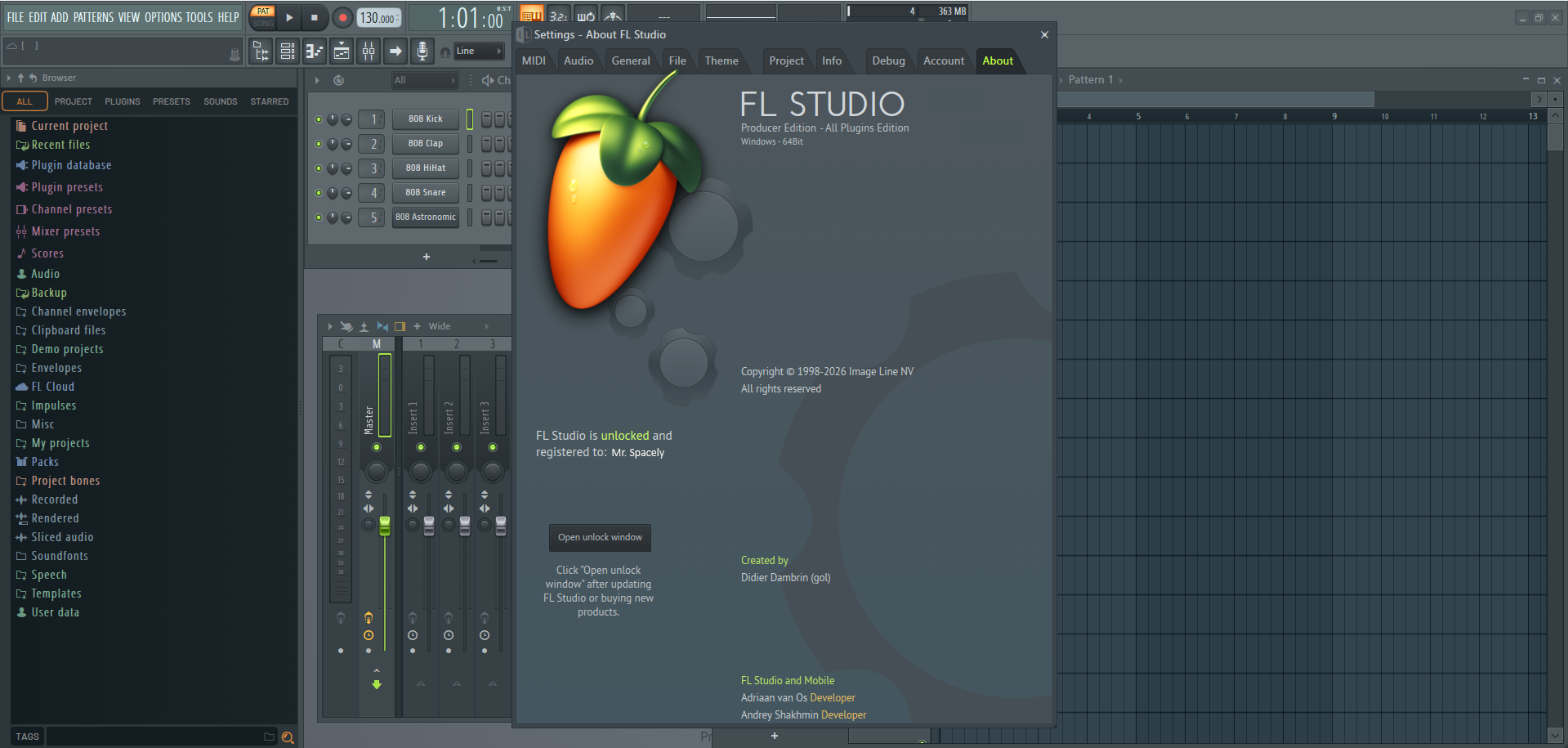Mute the 808 Astronomic channel

319,217
